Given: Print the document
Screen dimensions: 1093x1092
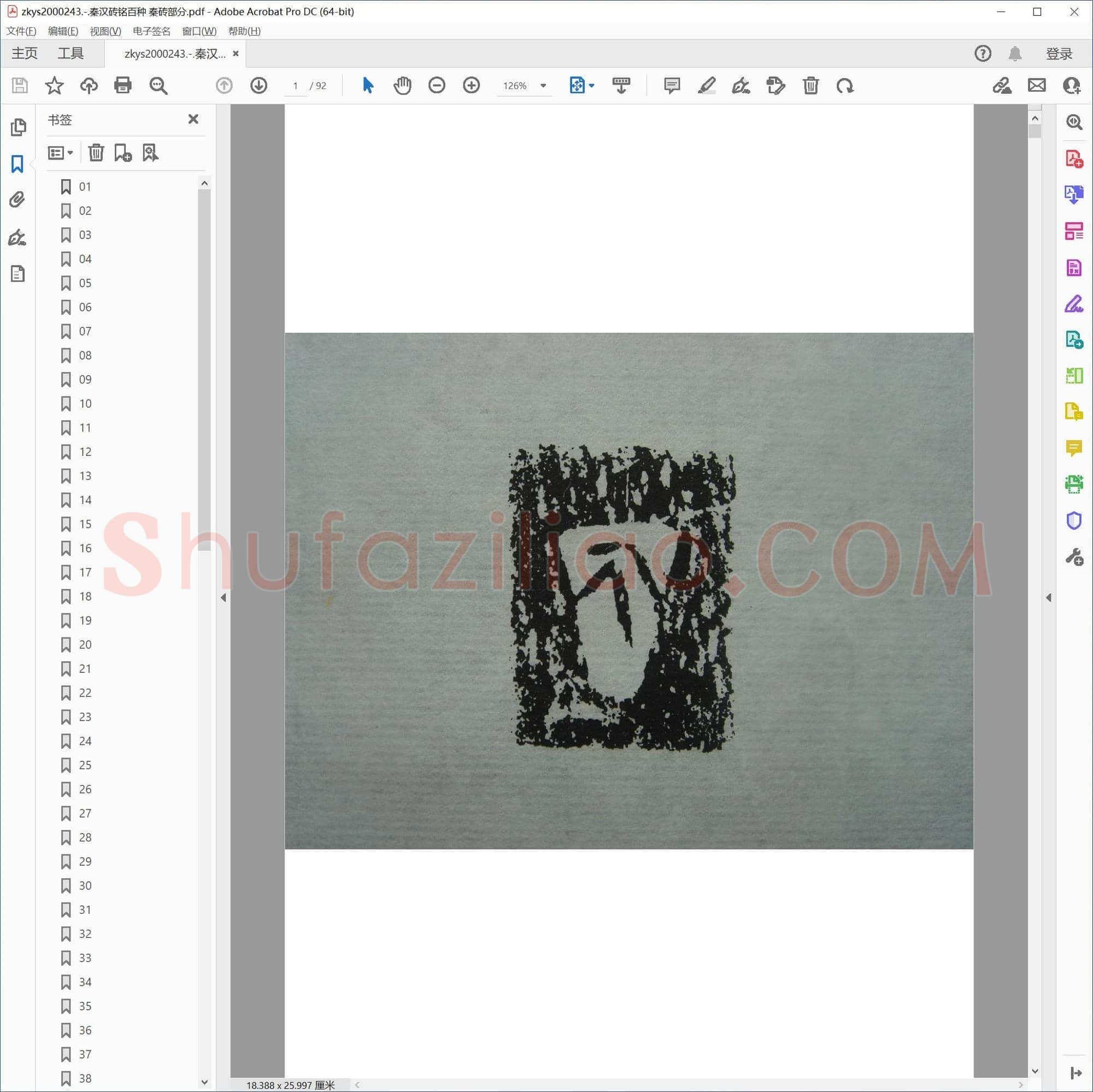Looking at the screenshot, I should pos(123,85).
